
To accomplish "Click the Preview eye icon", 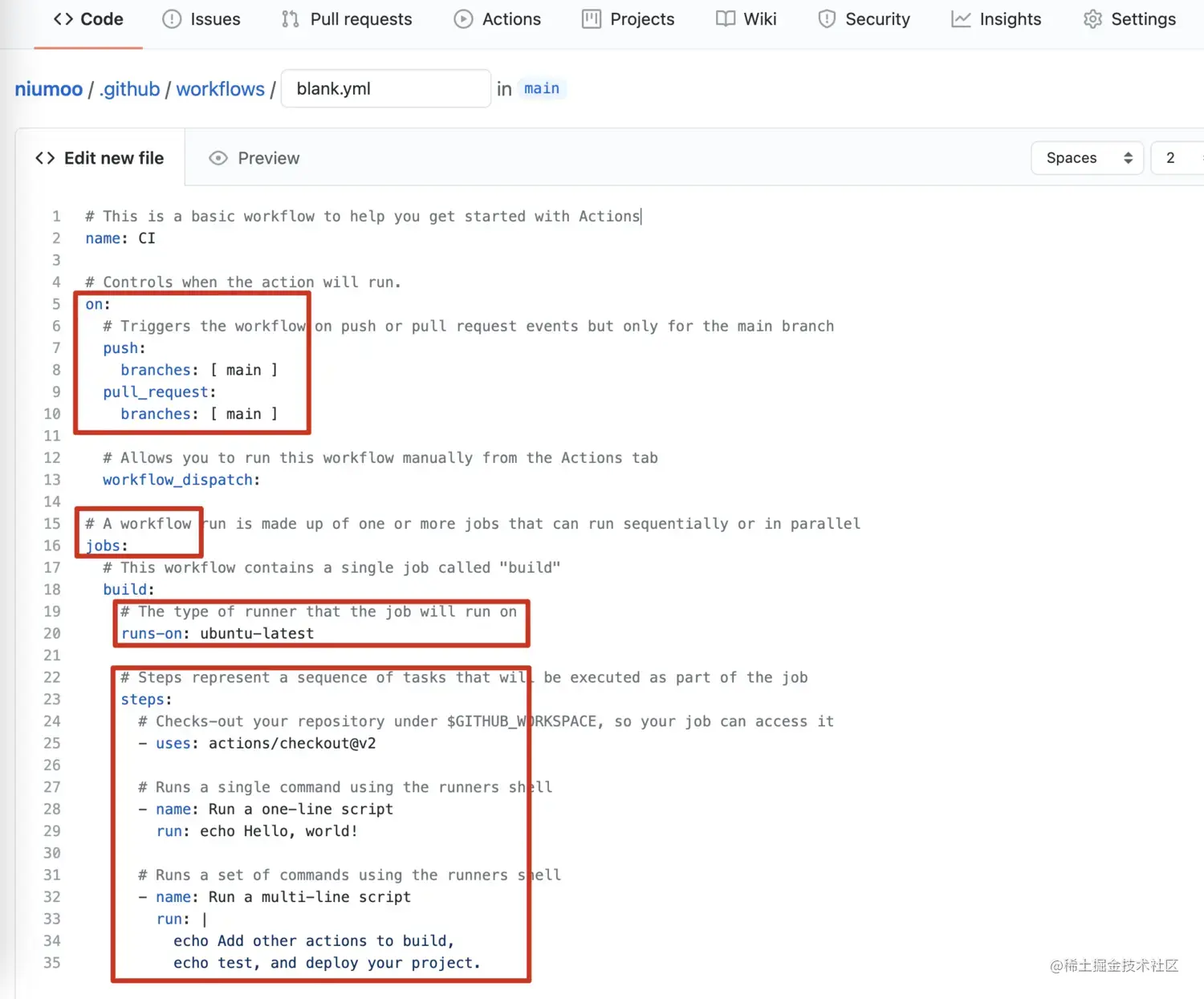I will pos(218,158).
